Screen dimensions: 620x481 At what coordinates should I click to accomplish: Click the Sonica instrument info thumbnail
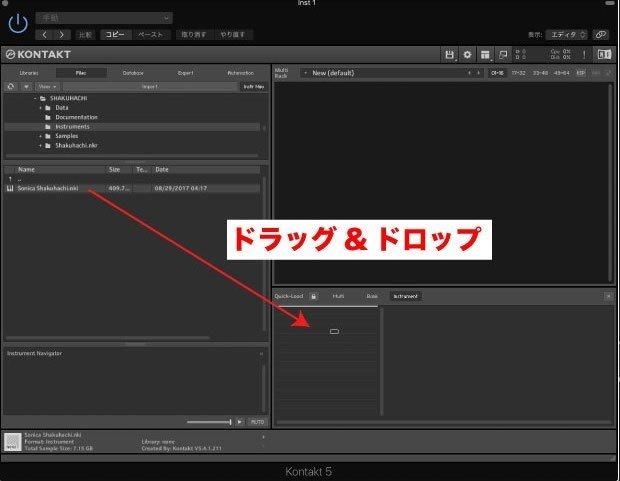click(x=13, y=442)
